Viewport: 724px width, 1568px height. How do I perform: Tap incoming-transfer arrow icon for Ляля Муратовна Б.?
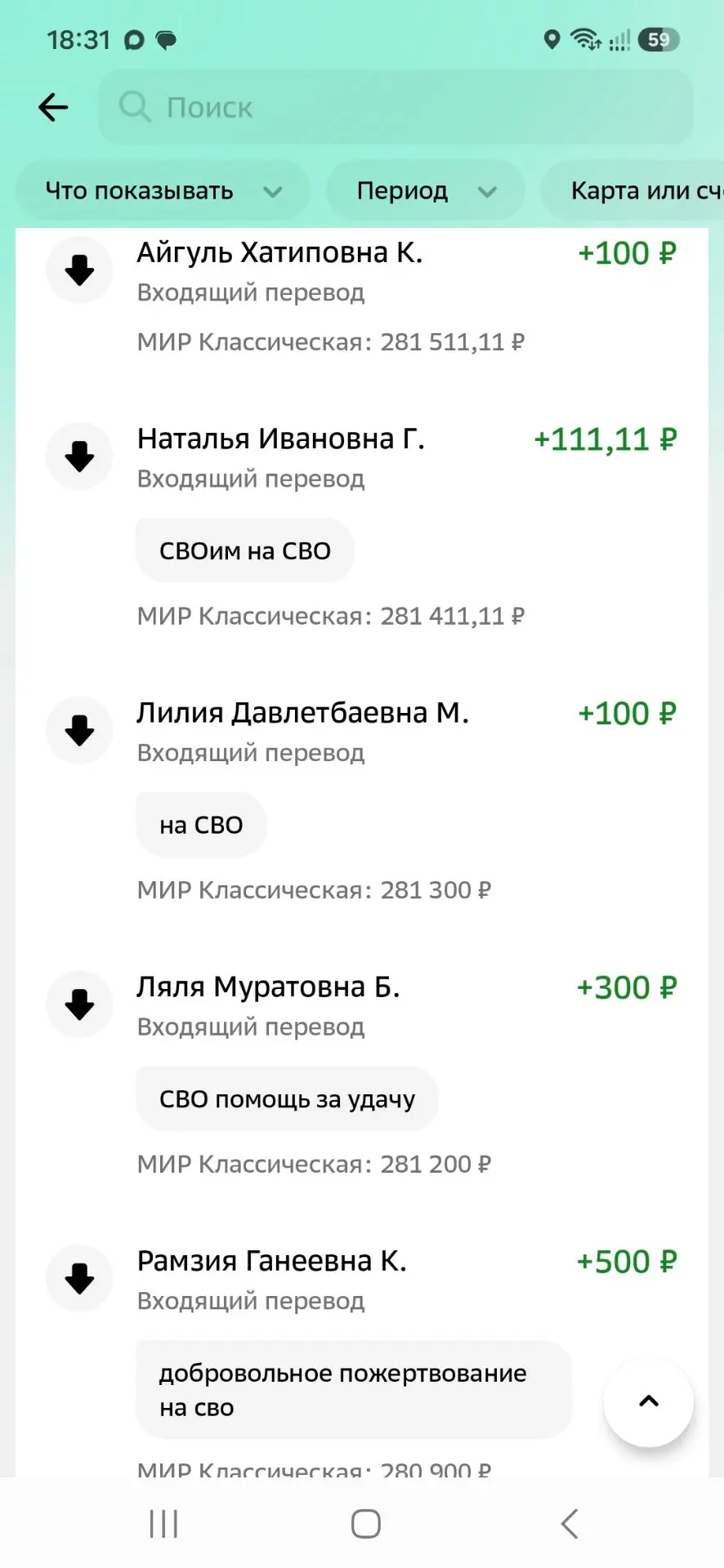(79, 1004)
